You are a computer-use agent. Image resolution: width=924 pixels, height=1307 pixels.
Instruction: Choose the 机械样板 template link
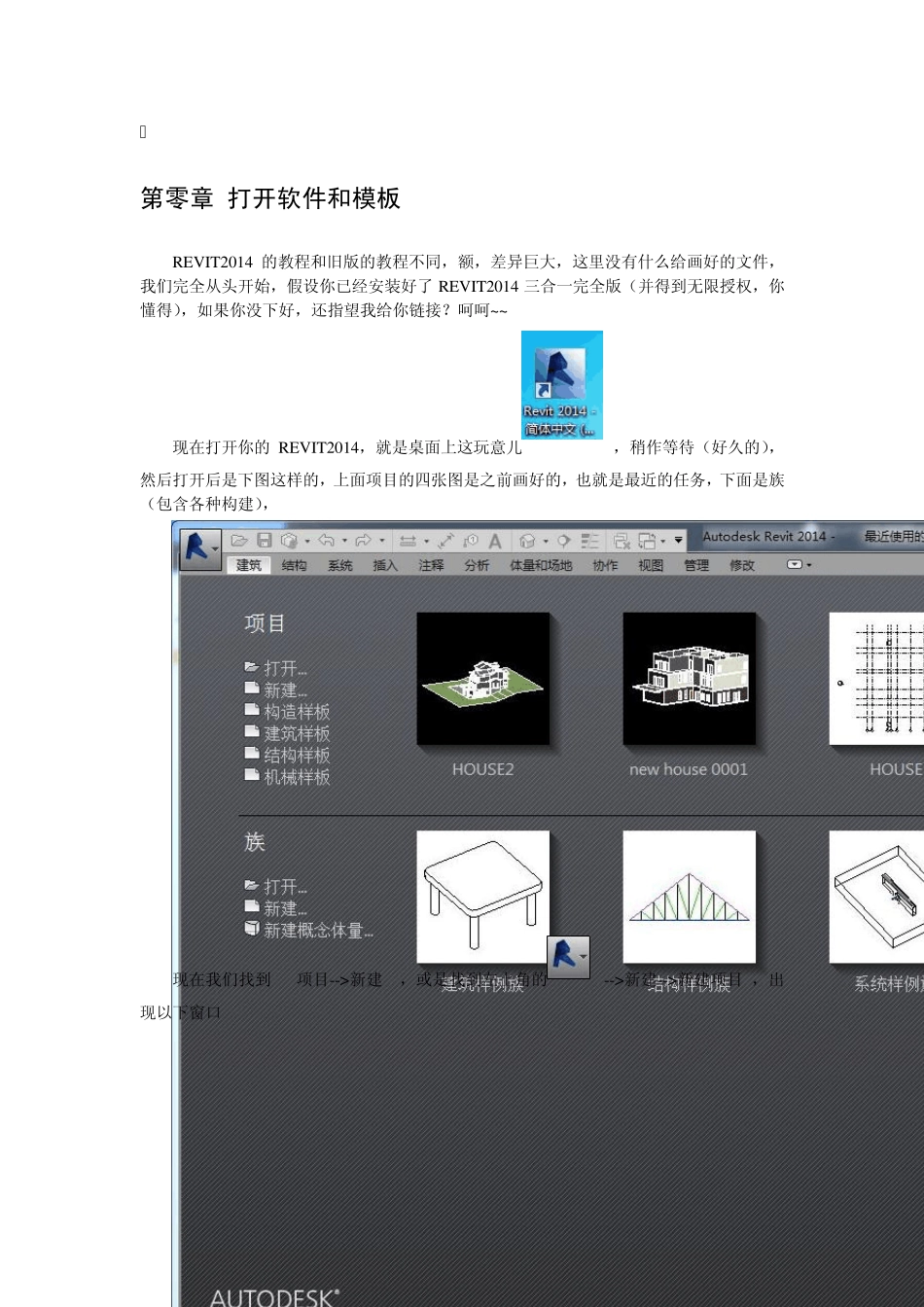point(297,777)
